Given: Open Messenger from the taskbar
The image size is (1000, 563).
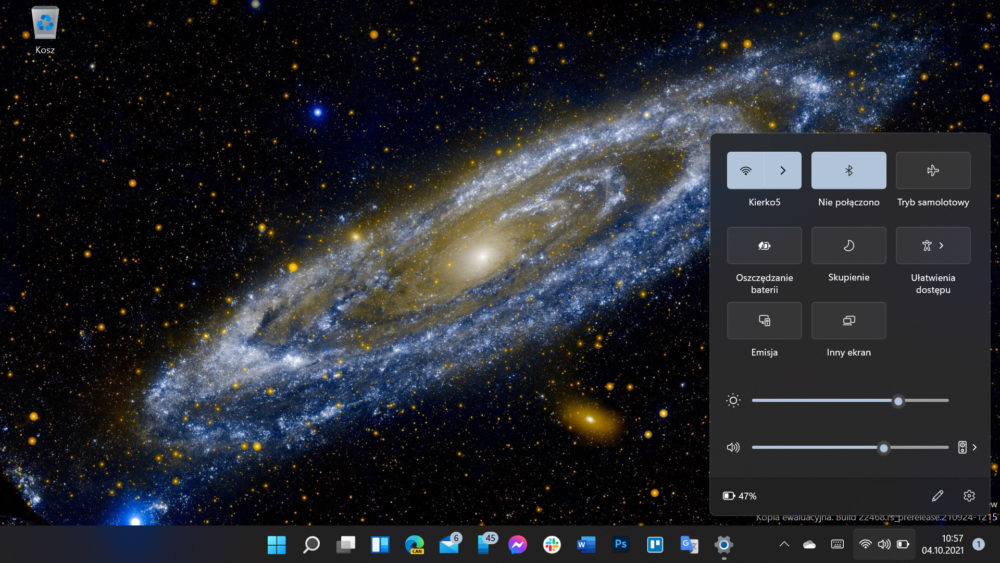Looking at the screenshot, I should click(x=518, y=545).
